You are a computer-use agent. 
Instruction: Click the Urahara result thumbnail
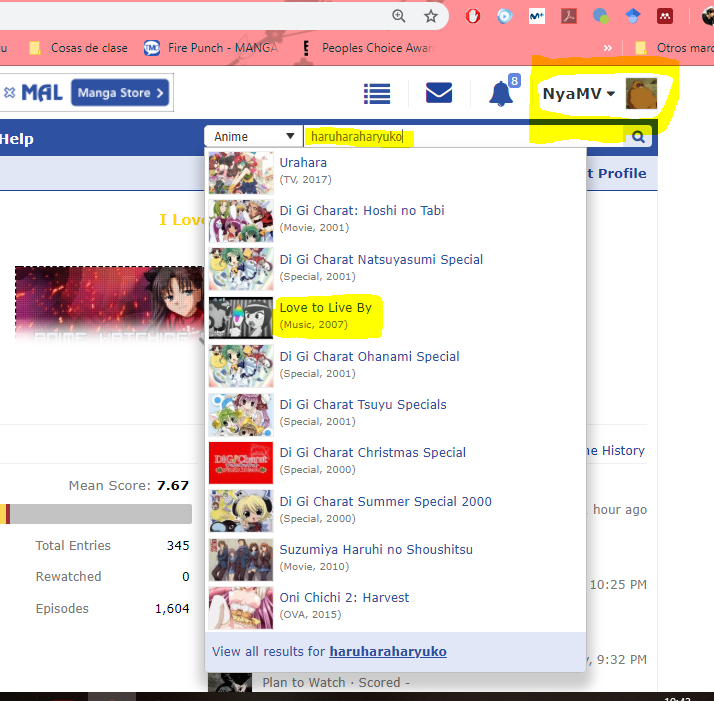pyautogui.click(x=240, y=172)
